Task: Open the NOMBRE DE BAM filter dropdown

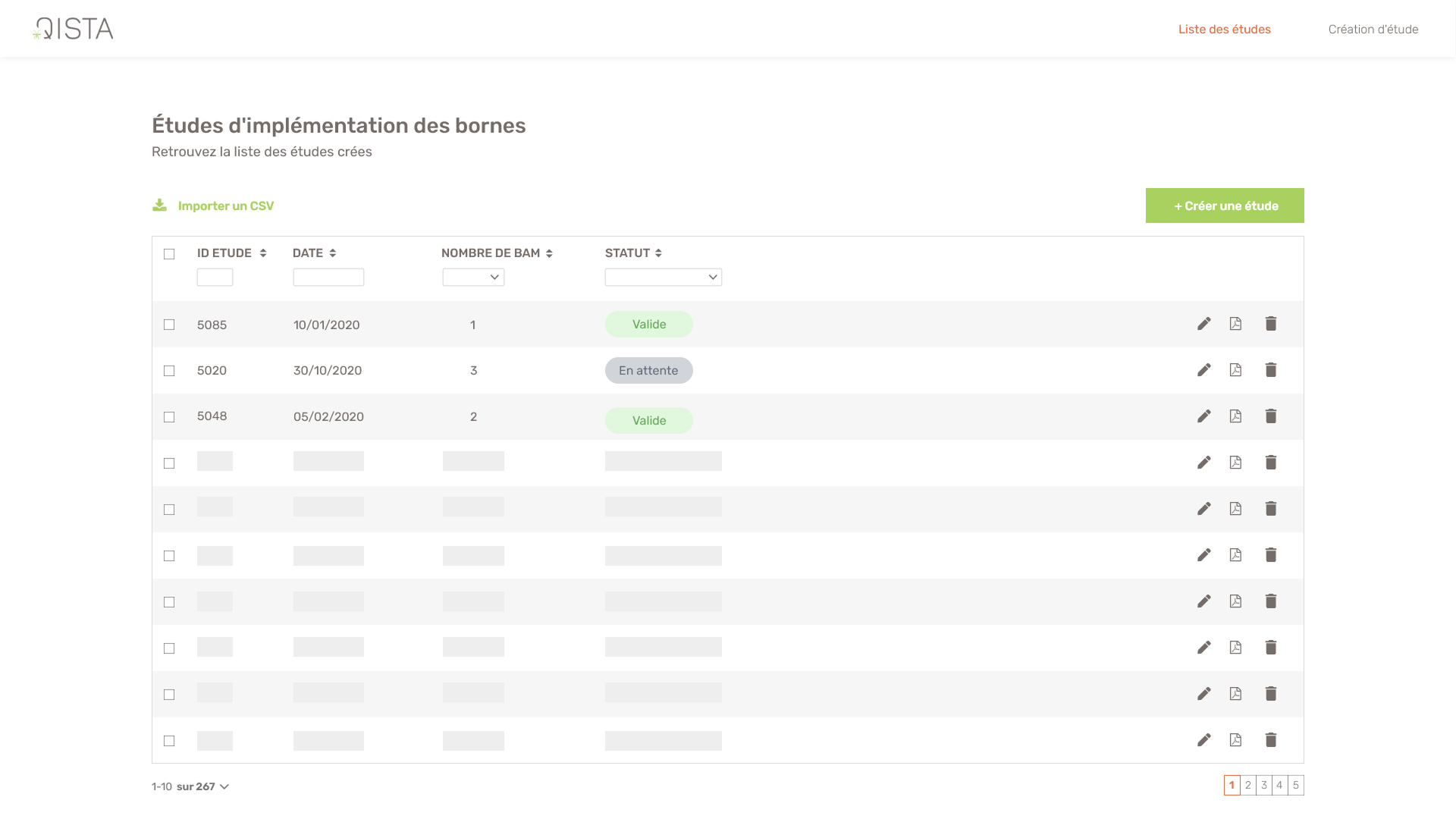Action: (473, 278)
